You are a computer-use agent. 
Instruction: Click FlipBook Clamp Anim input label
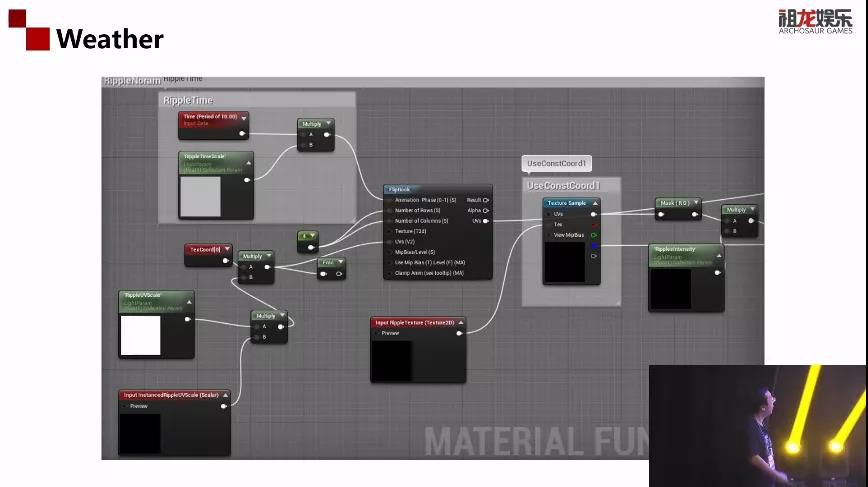429,273
